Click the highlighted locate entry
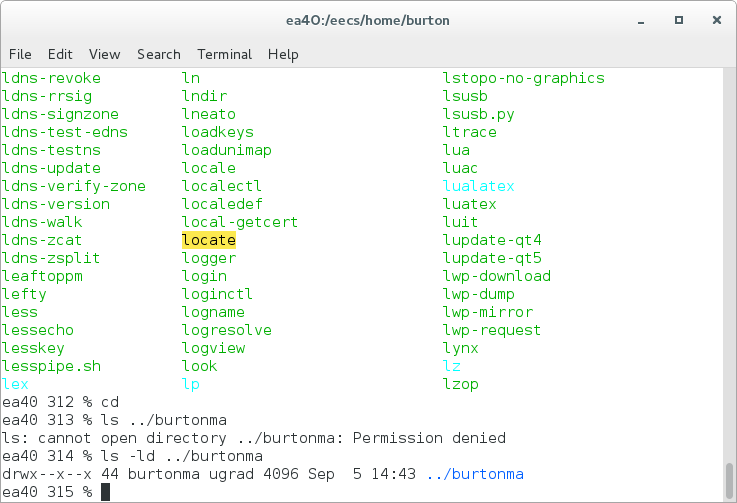Screen dimensions: 737x503 pos(209,240)
